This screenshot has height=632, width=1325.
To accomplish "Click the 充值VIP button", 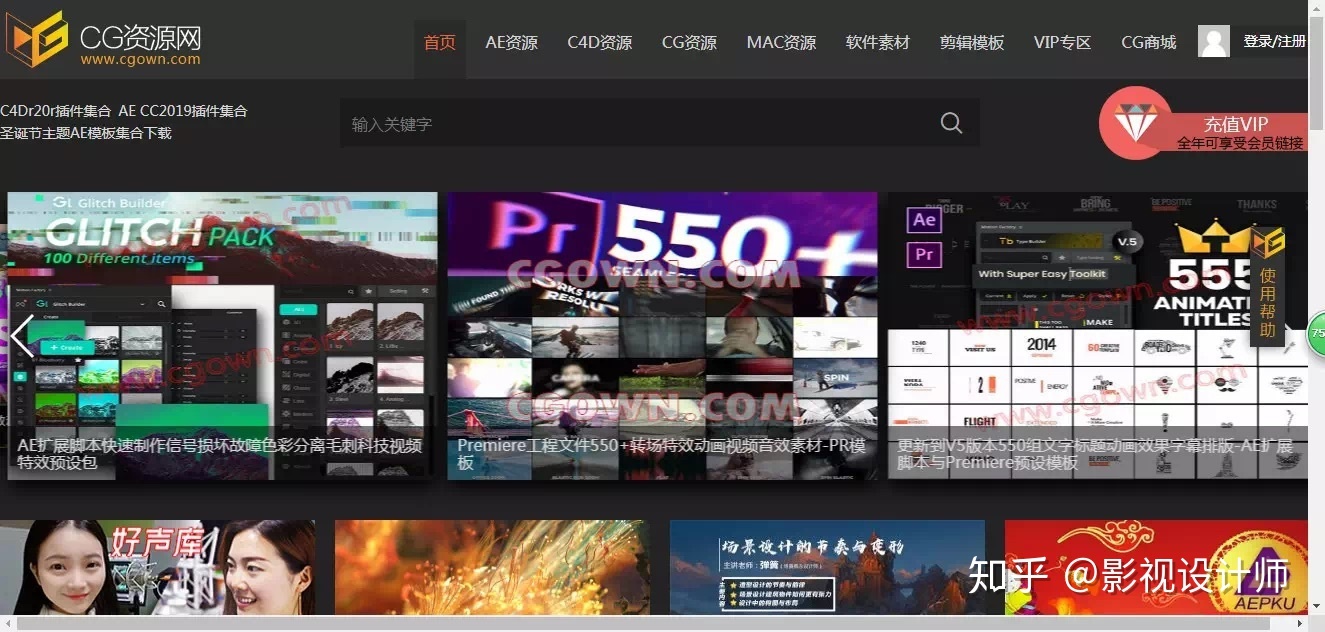I will pos(1236,124).
